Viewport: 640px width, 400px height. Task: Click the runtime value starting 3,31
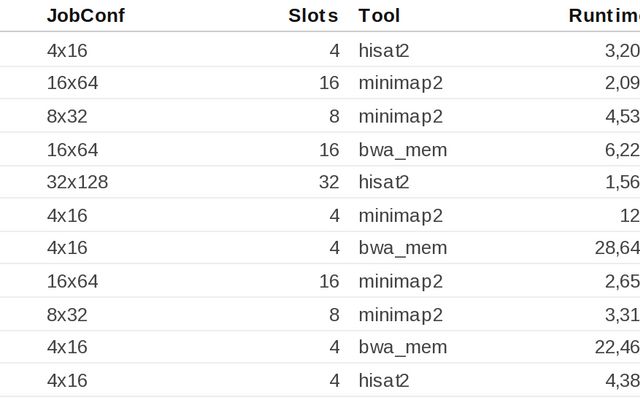point(622,314)
